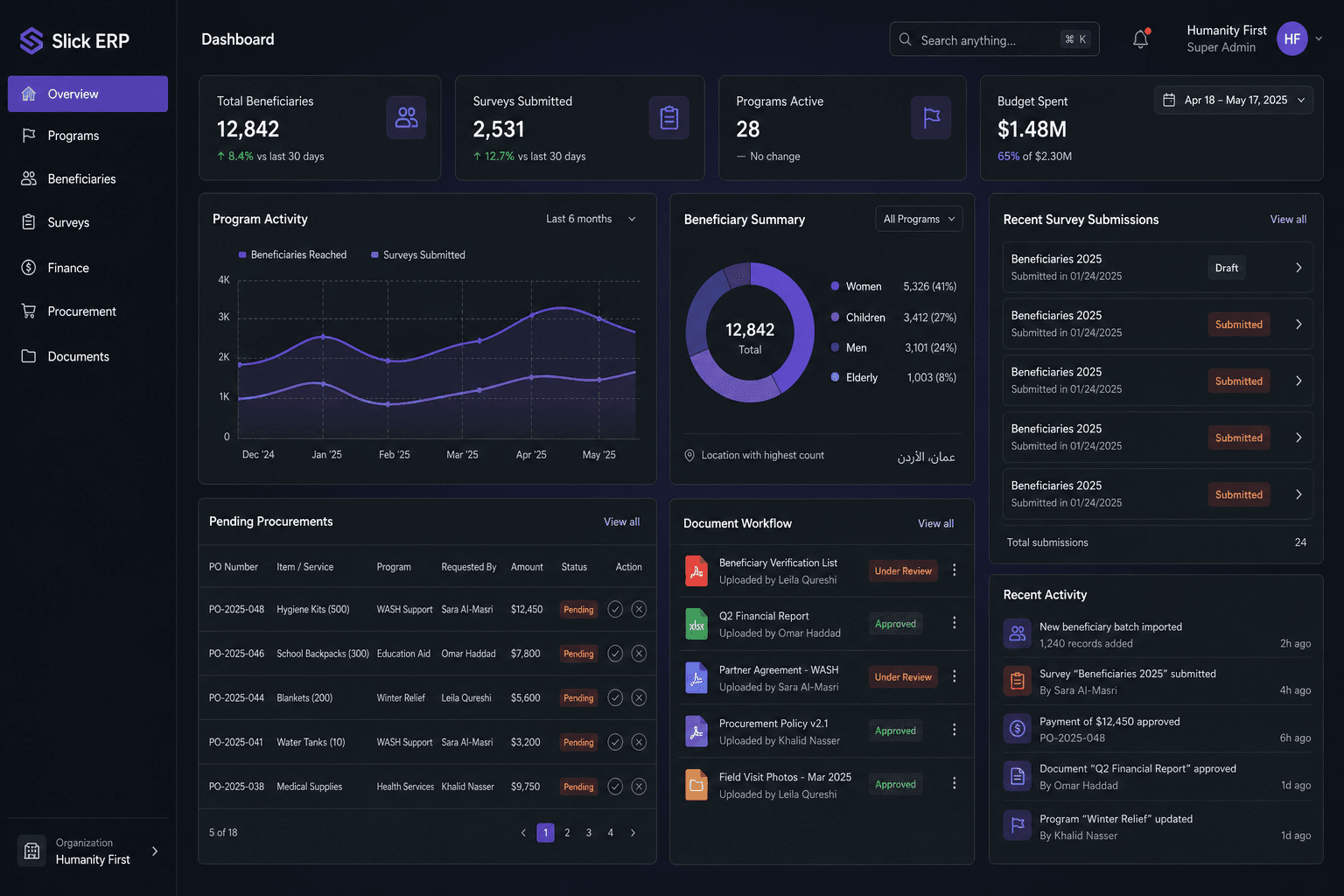Open the Last 6 months dropdown
The width and height of the screenshot is (1344, 896).
pos(591,219)
